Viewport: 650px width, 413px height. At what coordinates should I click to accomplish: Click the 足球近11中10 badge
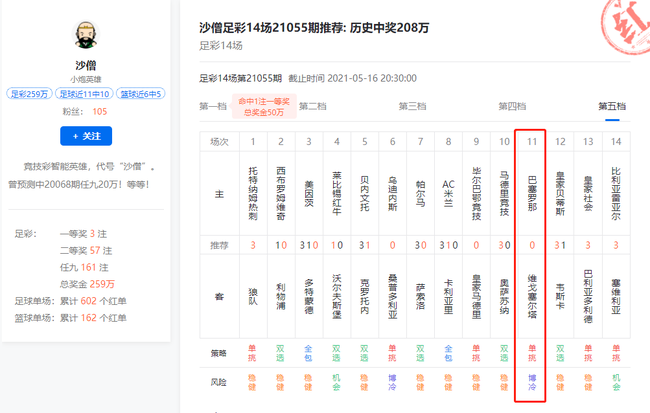[x=84, y=94]
